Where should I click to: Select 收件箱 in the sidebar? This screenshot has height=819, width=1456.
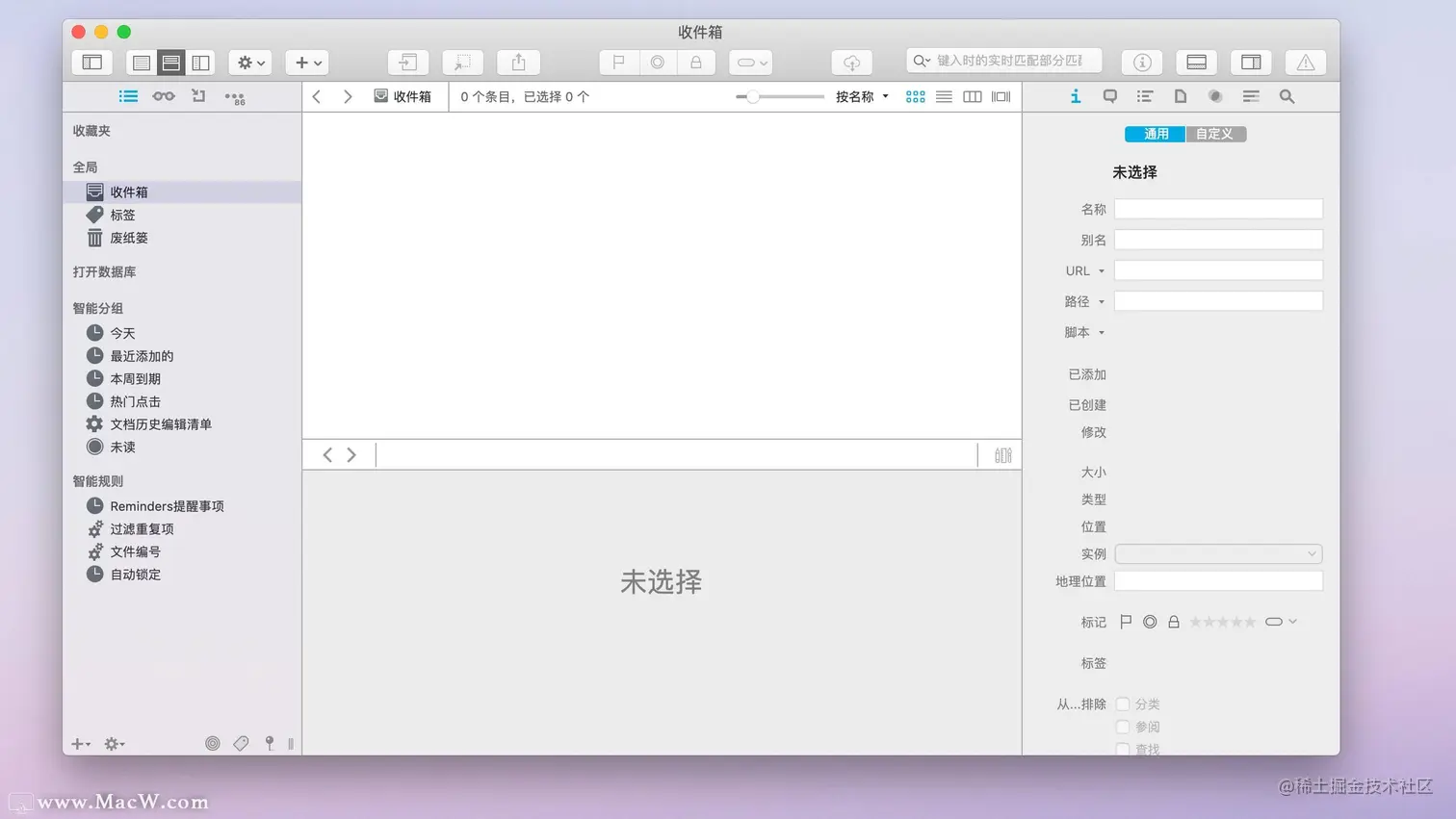182,192
